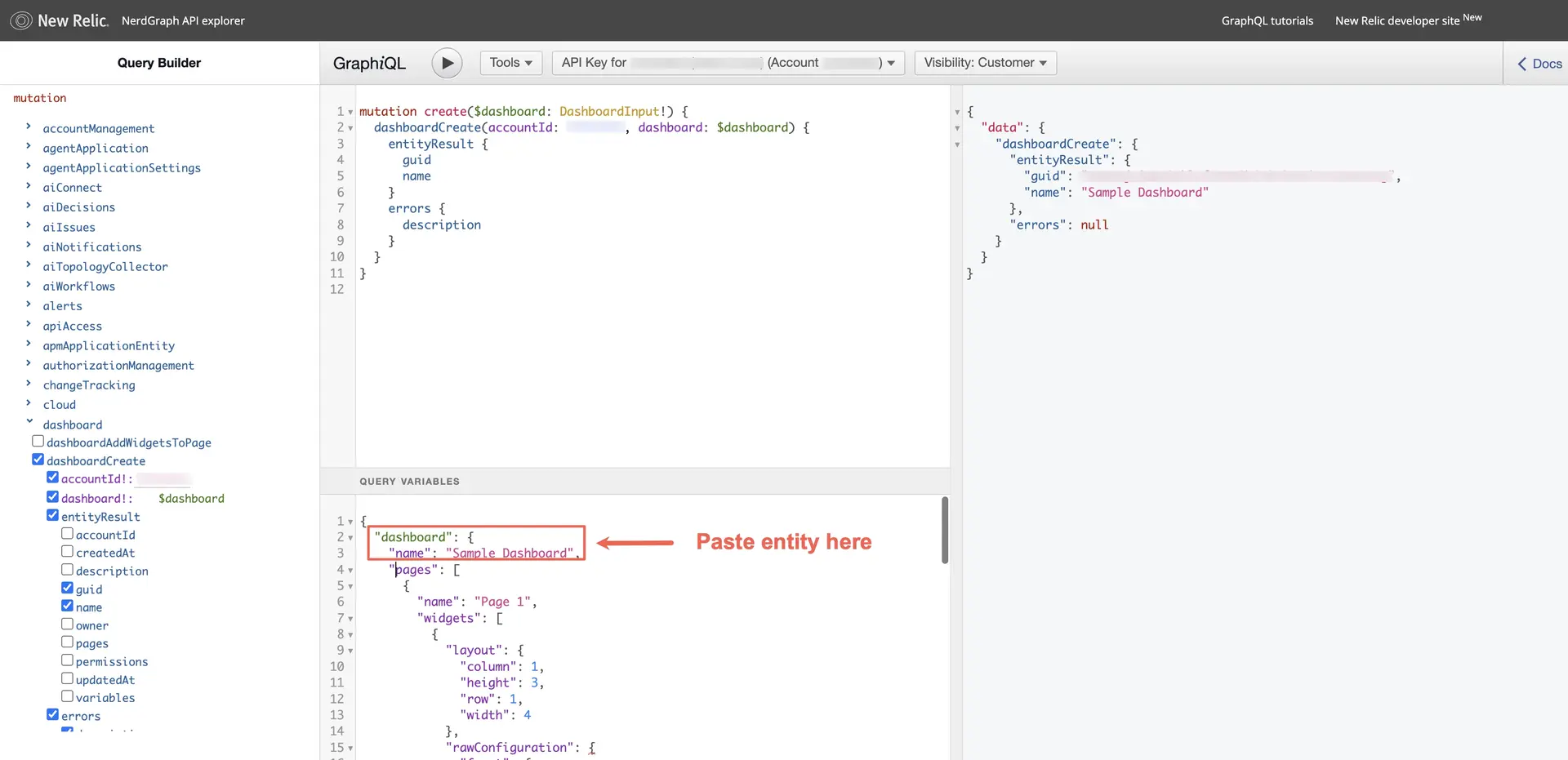Expand the alerts tree arrow
This screenshot has width=1568, height=760.
29,304
